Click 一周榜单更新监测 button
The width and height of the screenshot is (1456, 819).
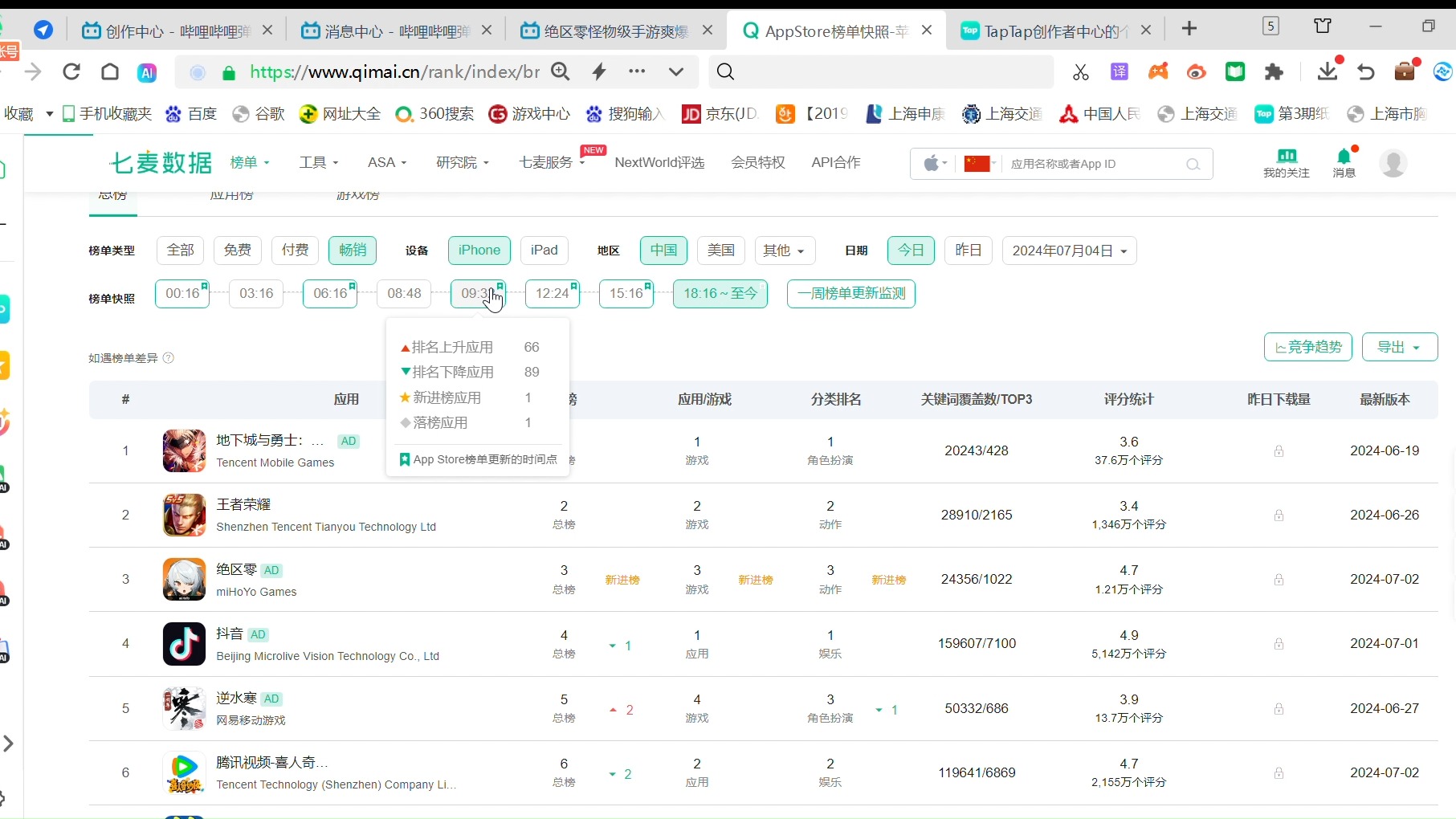[851, 294]
